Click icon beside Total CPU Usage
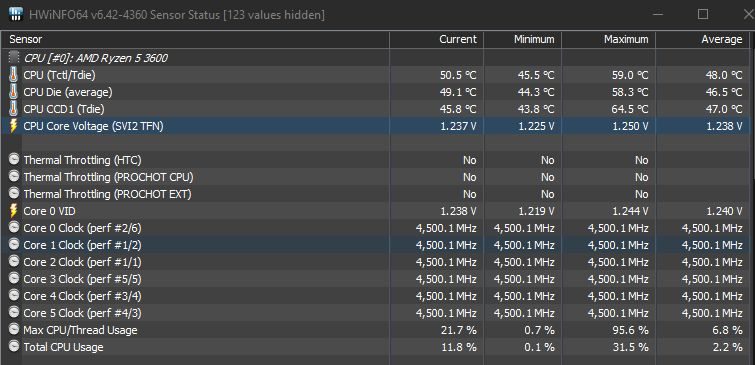Screen dimensions: 755x365 [14, 347]
